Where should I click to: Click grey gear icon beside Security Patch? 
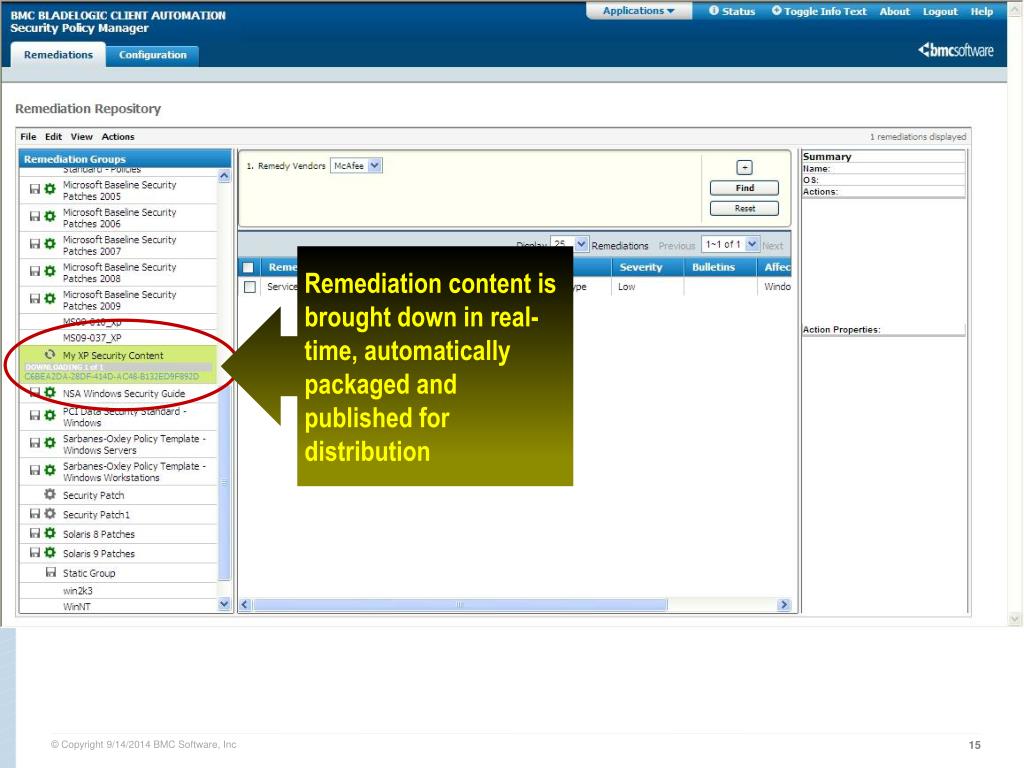pyautogui.click(x=50, y=494)
